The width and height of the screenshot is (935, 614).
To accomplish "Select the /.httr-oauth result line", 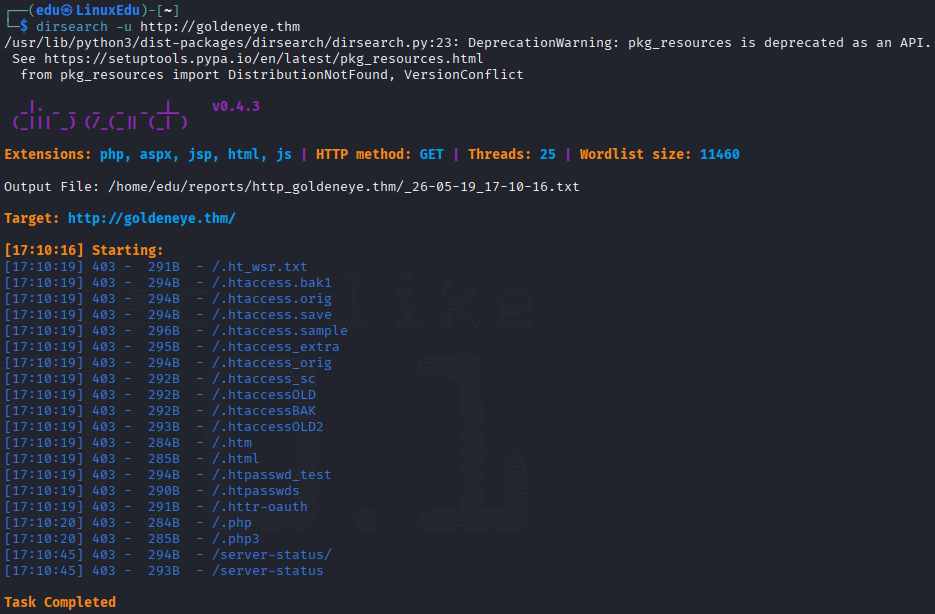I will (x=156, y=507).
